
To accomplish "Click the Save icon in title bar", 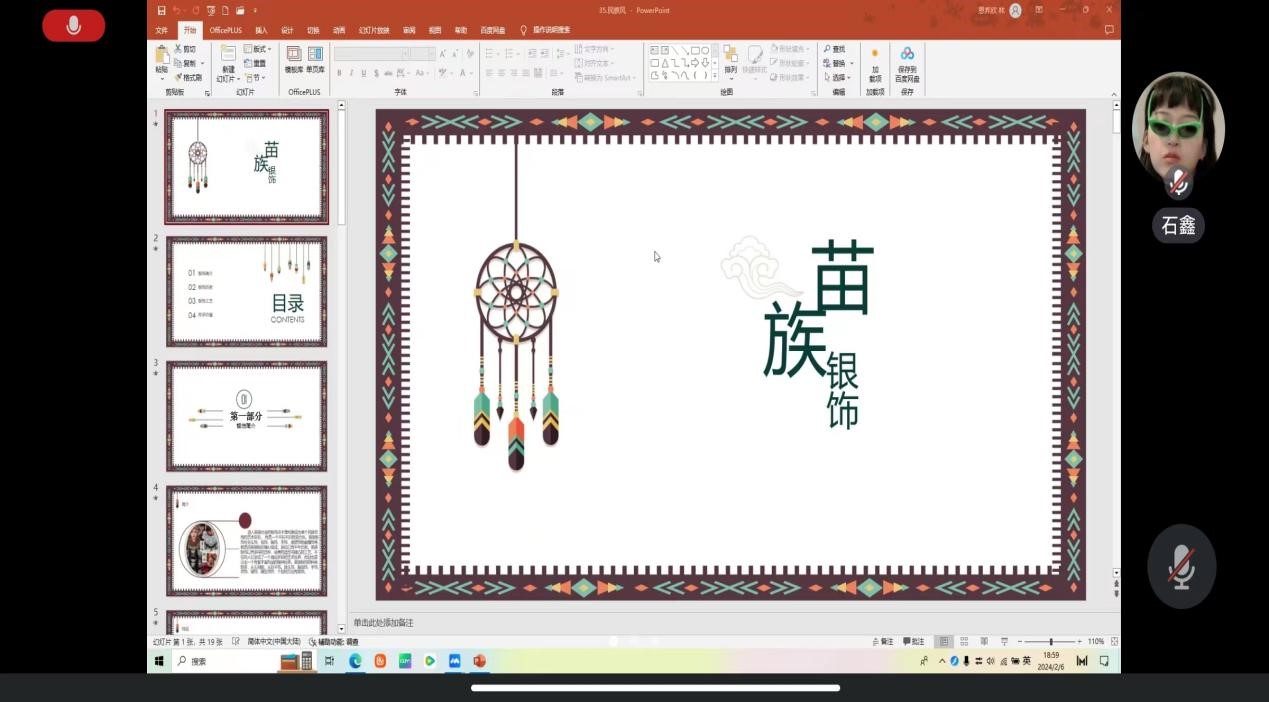I will (x=162, y=10).
